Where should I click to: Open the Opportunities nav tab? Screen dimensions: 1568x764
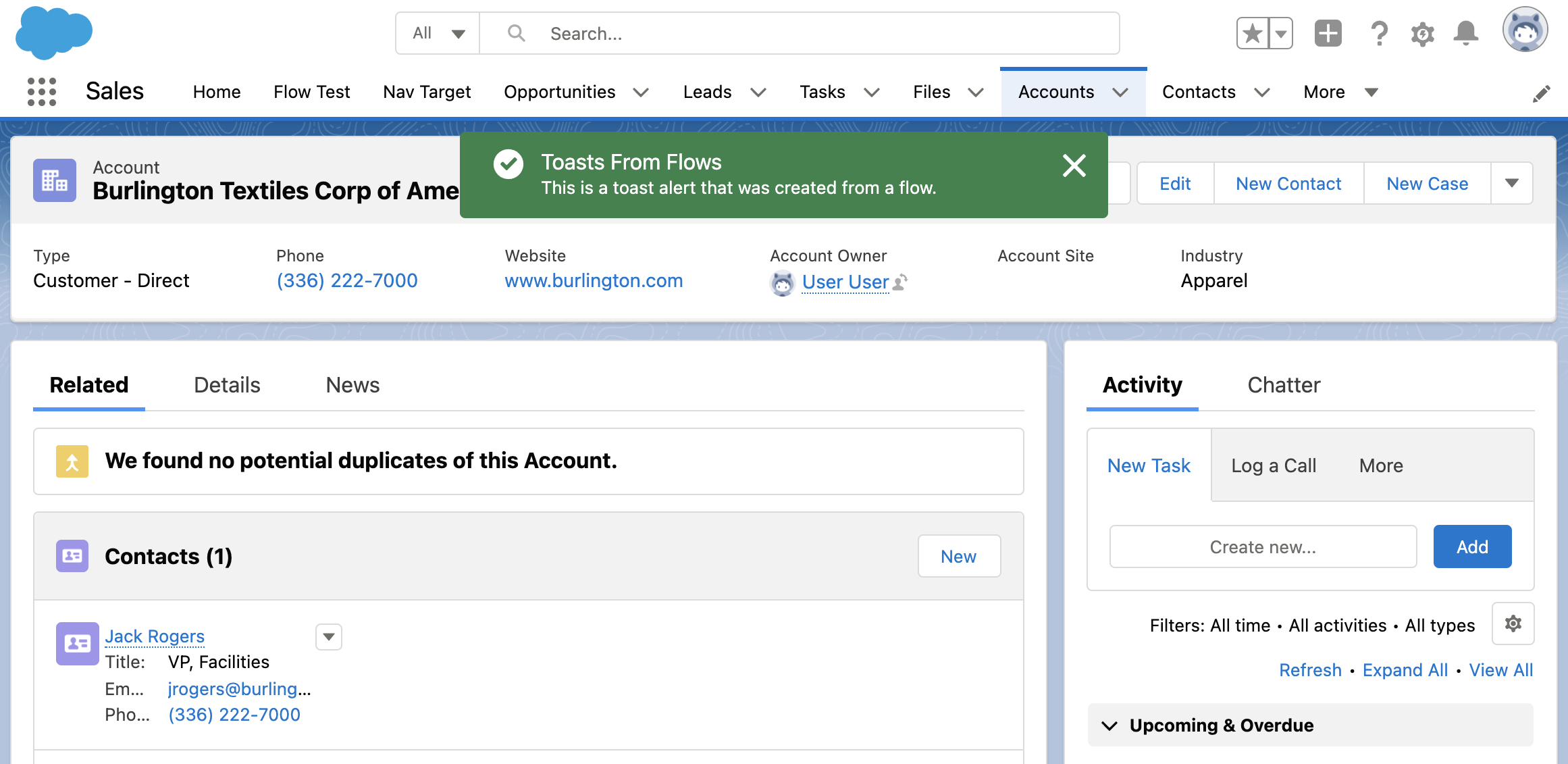pyautogui.click(x=560, y=92)
